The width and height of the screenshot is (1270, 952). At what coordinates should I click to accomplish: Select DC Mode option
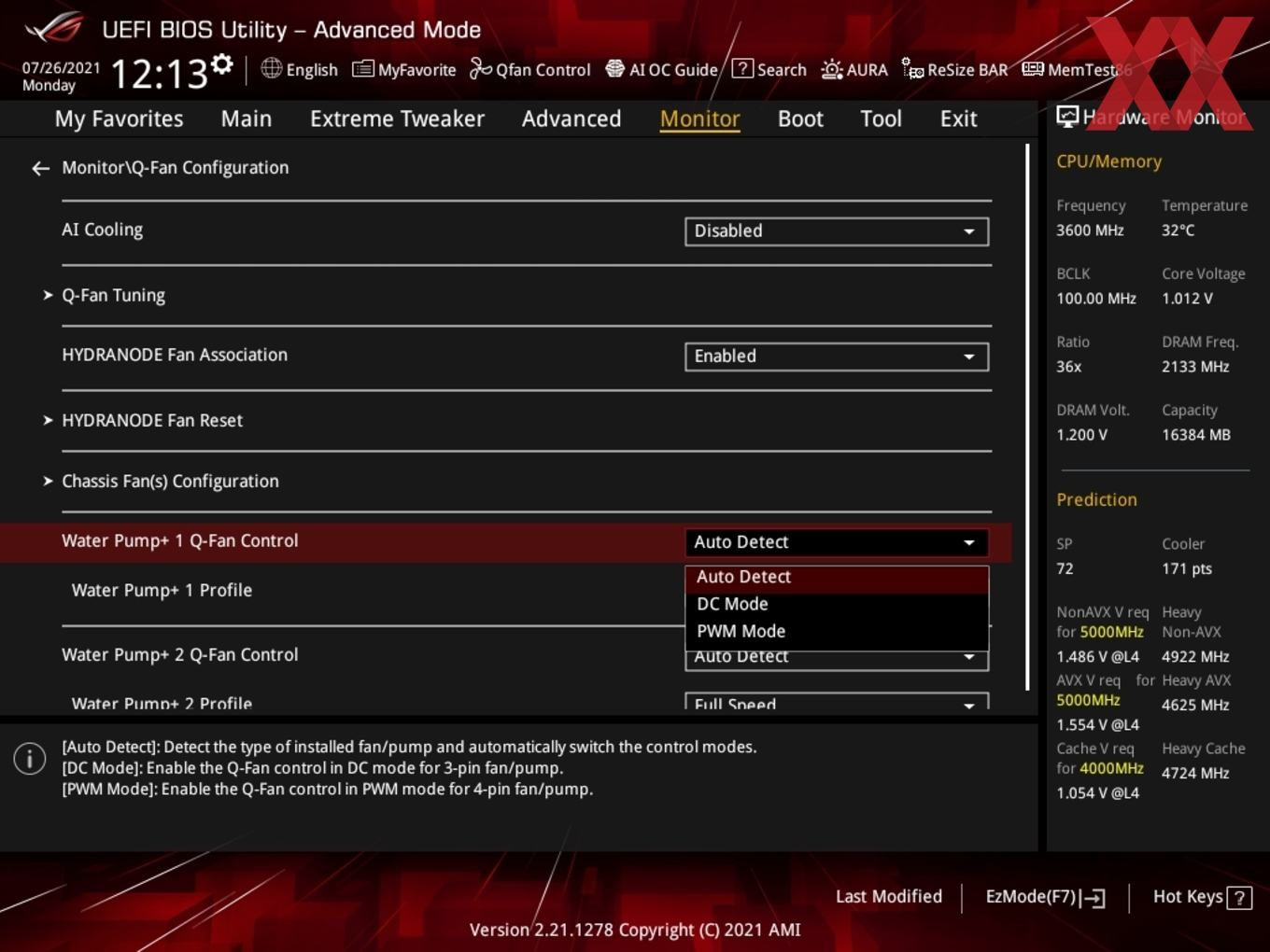pos(837,605)
